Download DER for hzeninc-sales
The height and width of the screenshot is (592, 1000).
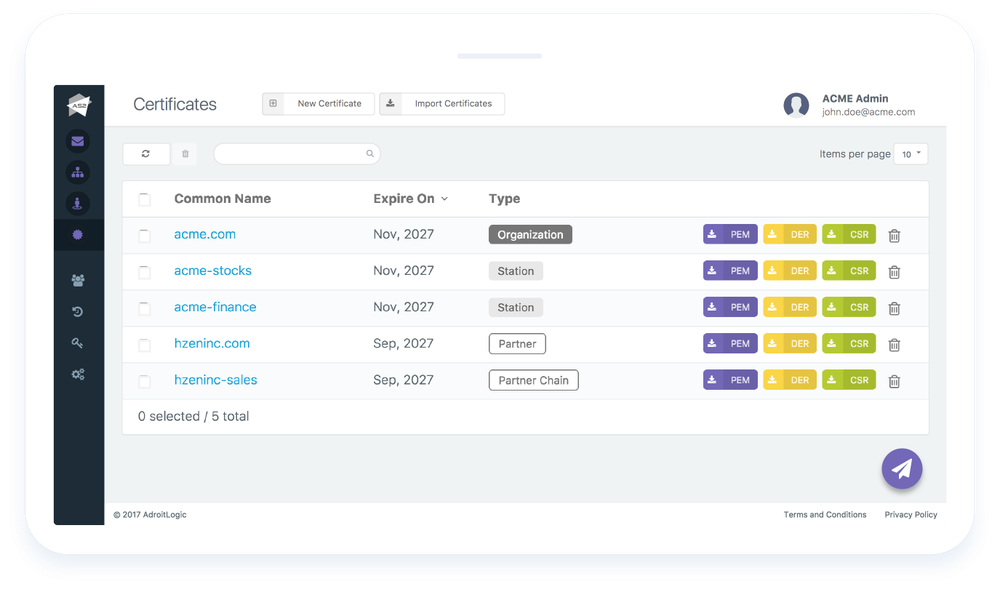coord(790,380)
